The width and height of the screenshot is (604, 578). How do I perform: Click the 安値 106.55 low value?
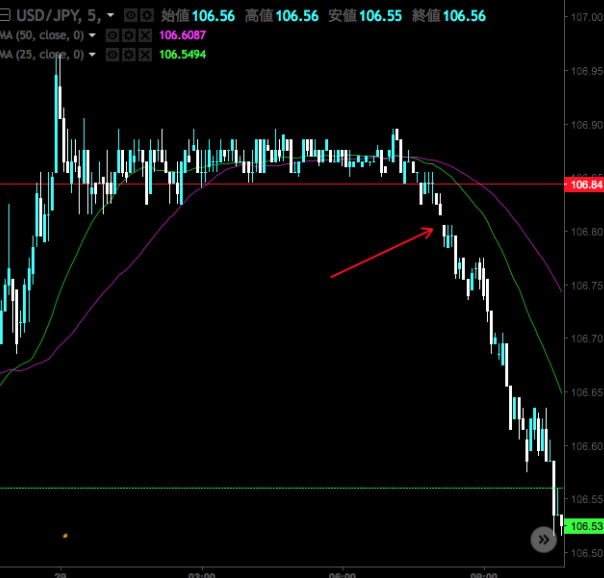(365, 16)
